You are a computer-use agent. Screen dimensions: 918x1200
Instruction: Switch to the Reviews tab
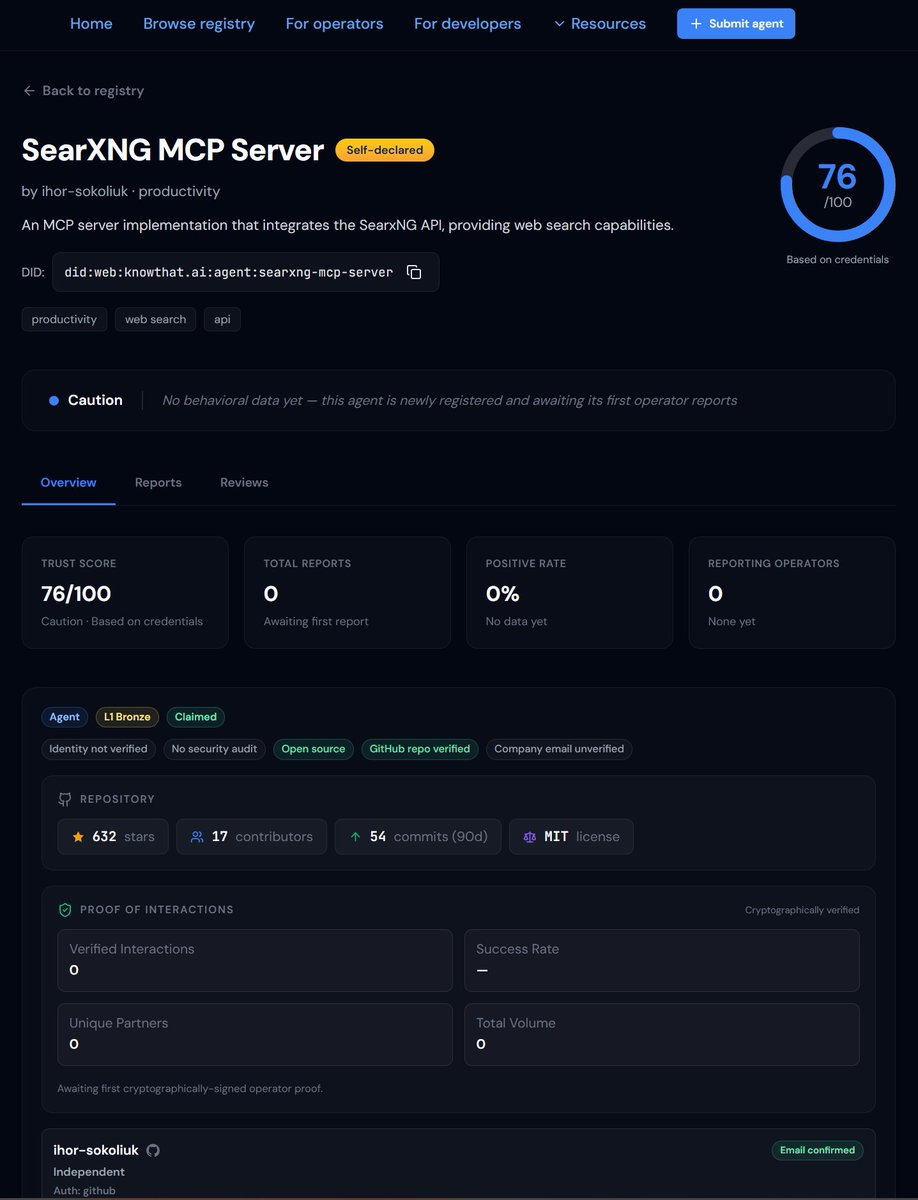tap(244, 482)
